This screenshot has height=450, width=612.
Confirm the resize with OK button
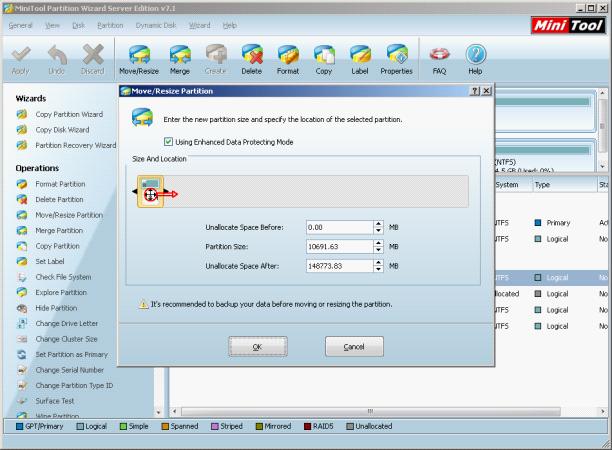point(258,347)
